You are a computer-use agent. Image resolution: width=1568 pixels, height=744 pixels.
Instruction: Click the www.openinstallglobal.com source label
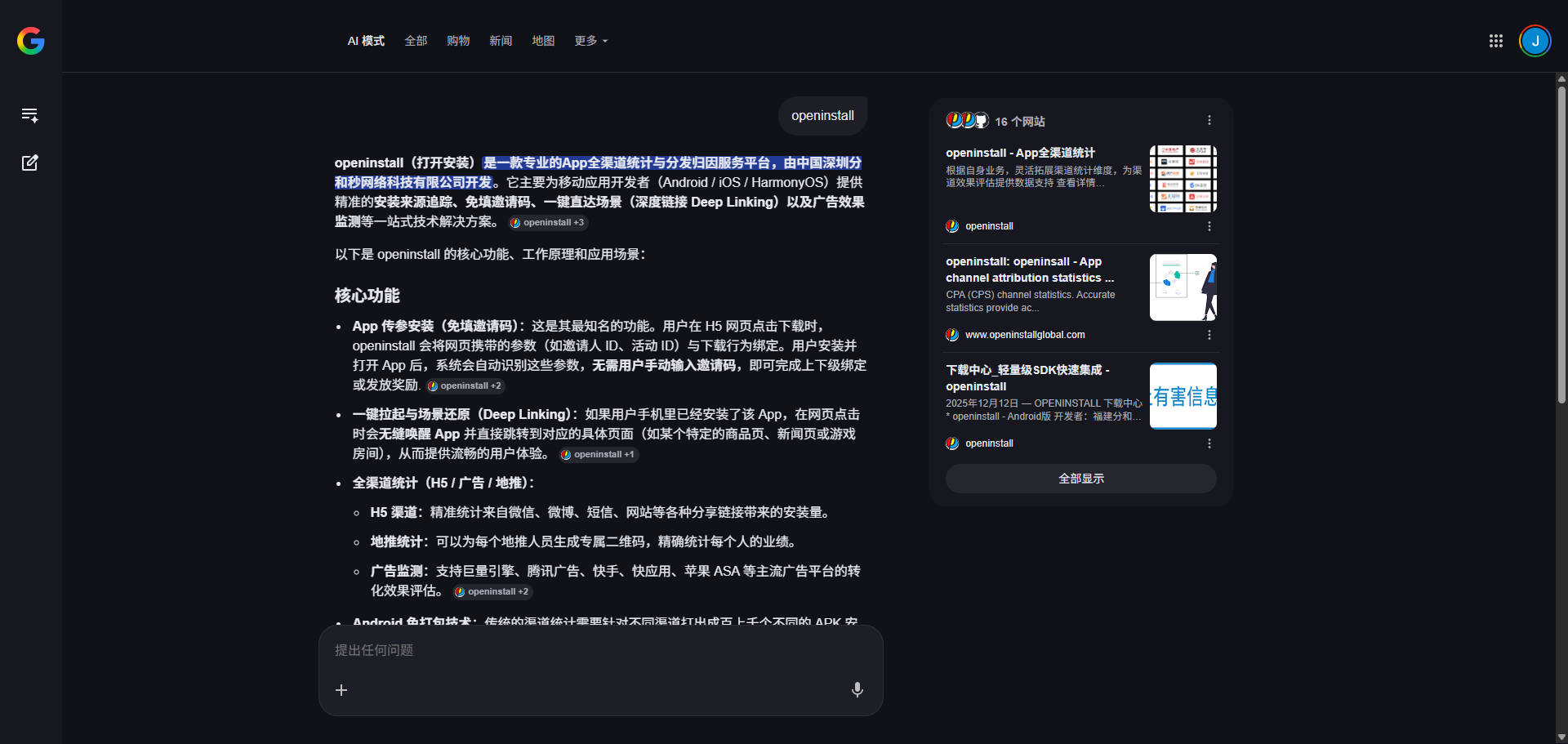tap(1025, 335)
